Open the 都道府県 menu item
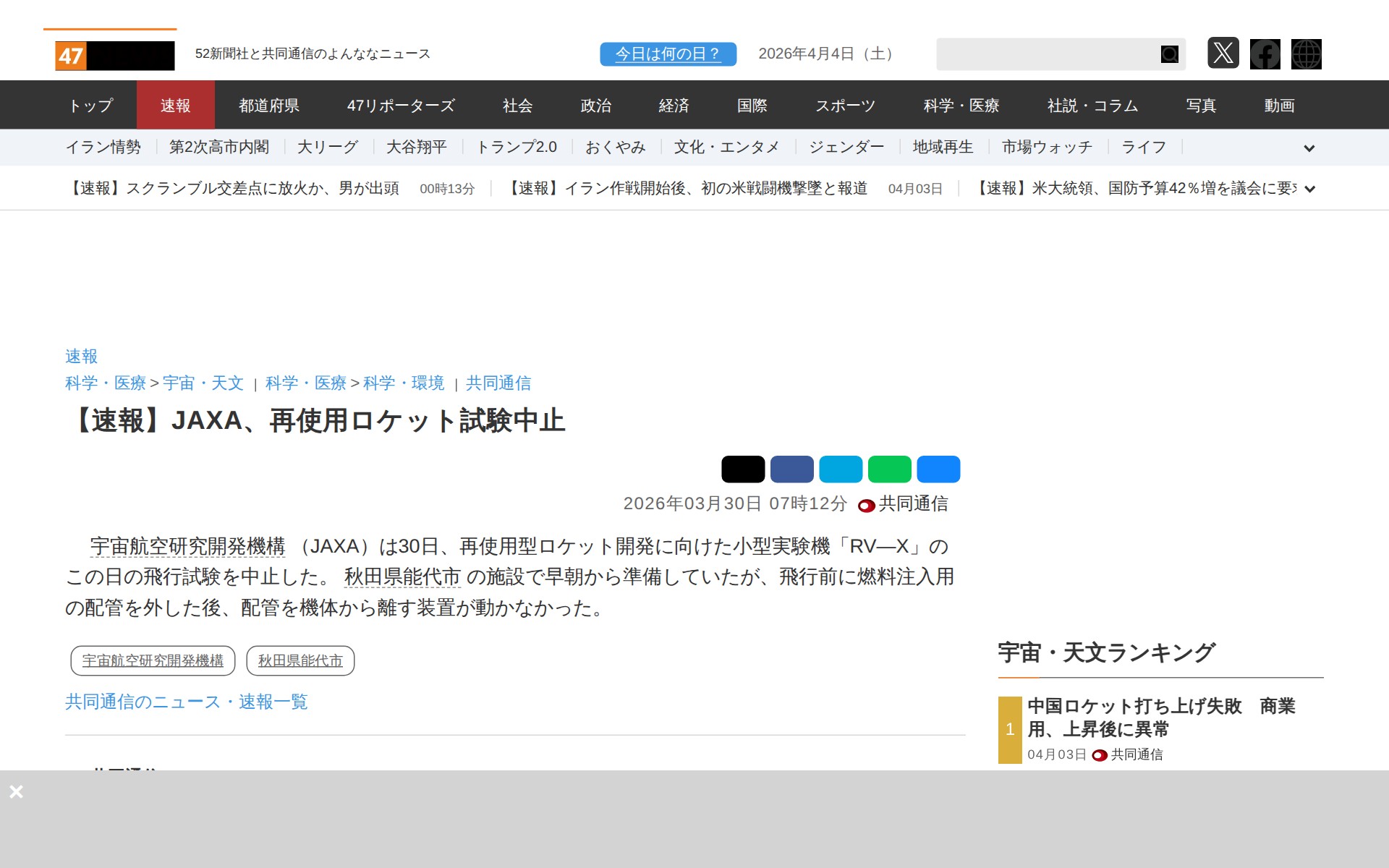 [x=269, y=106]
